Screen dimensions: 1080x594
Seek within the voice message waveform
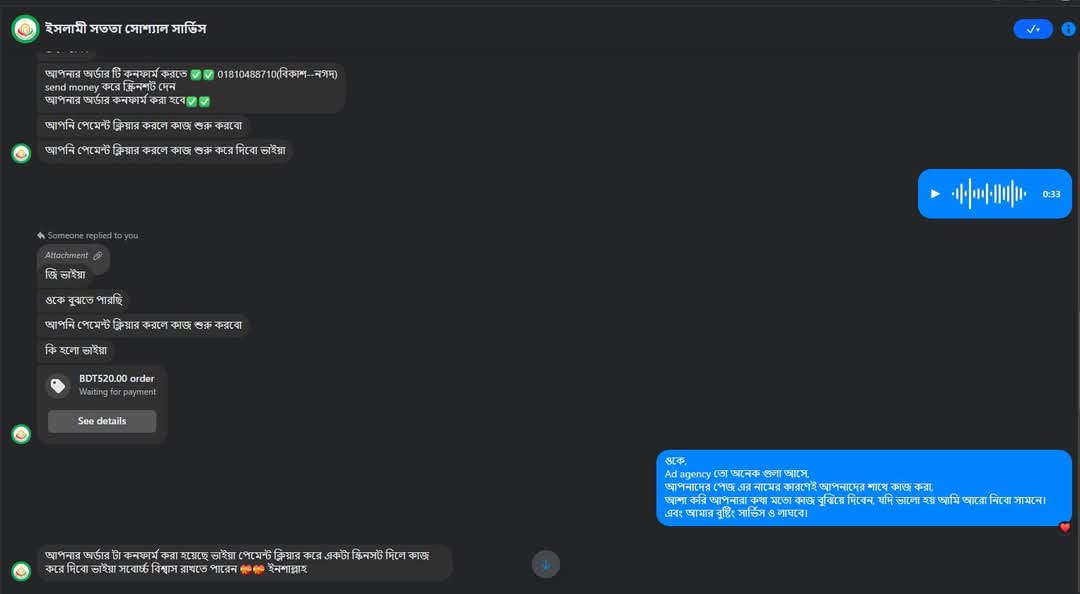click(x=989, y=194)
